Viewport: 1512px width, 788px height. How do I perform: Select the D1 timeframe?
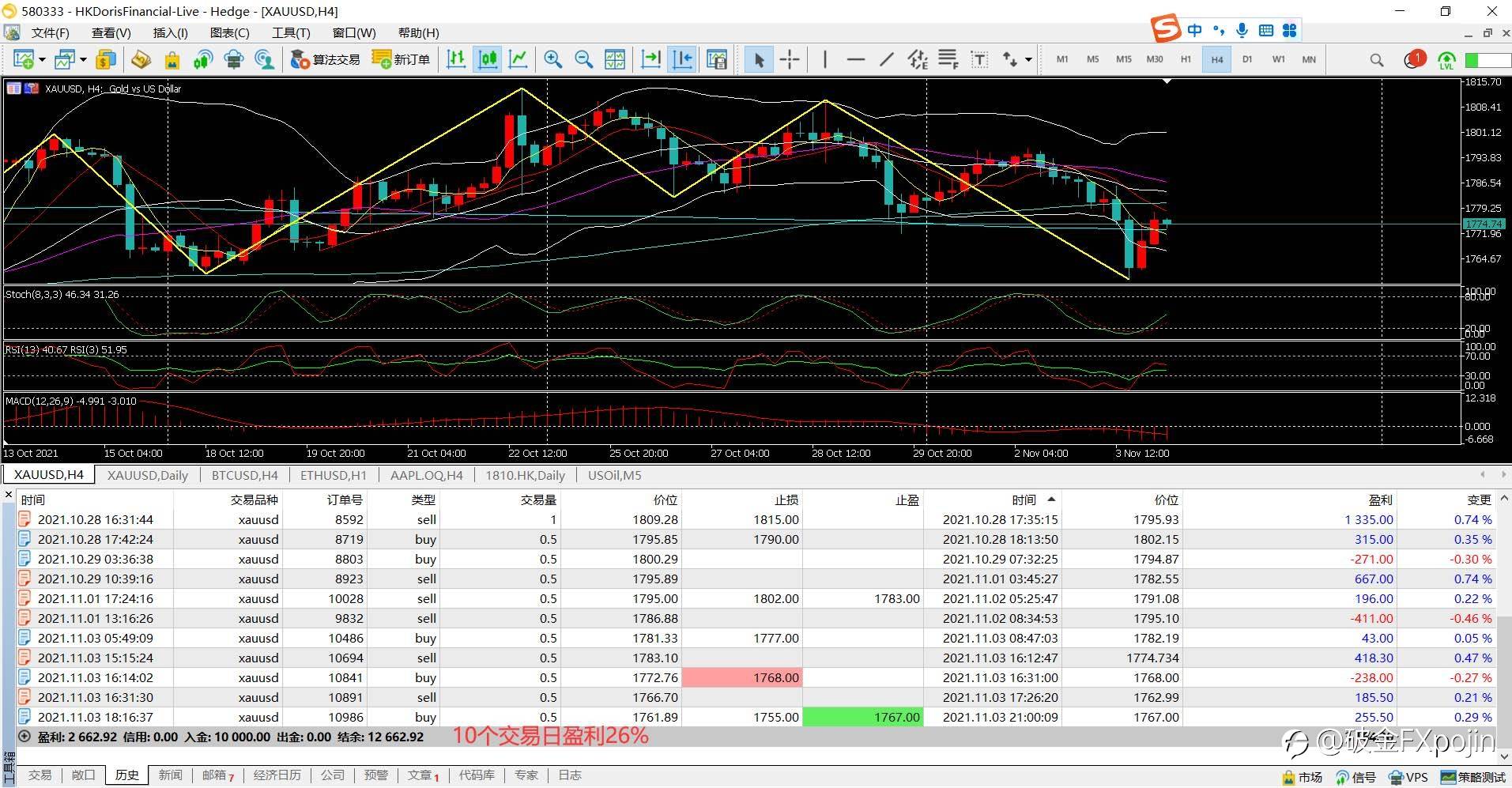click(1247, 59)
